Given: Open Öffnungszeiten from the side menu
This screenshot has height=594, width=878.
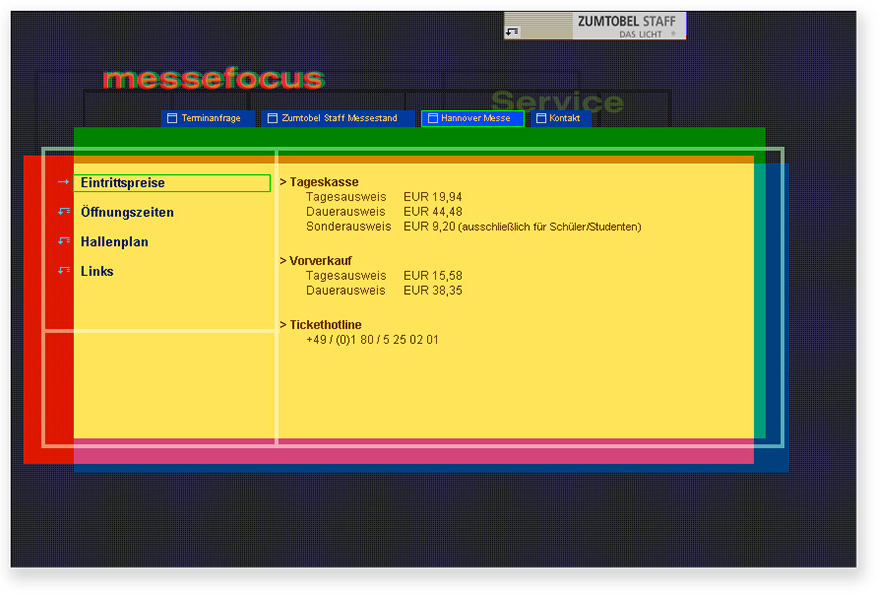Looking at the screenshot, I should (127, 213).
